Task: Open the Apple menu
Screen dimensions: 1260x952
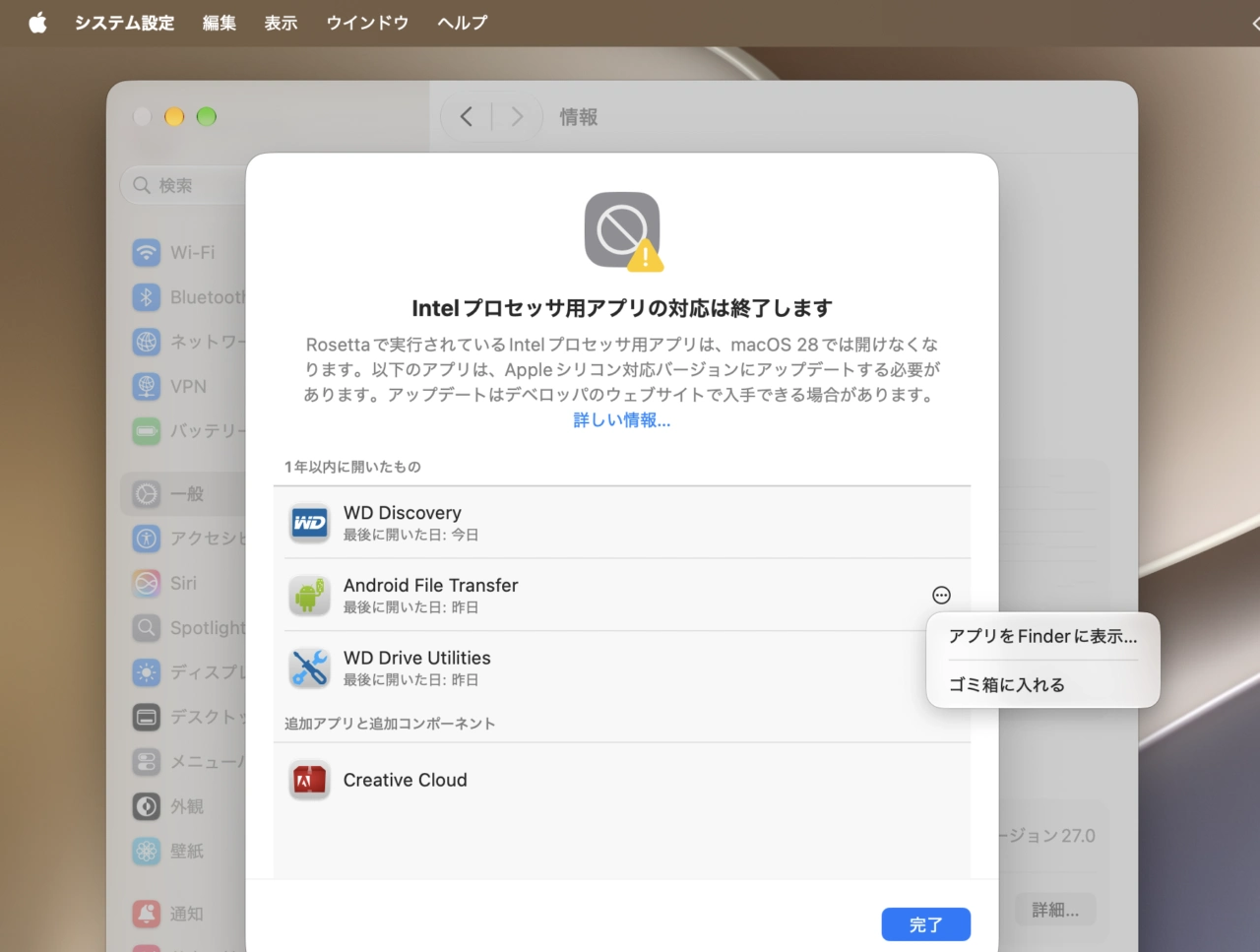Action: point(37,23)
